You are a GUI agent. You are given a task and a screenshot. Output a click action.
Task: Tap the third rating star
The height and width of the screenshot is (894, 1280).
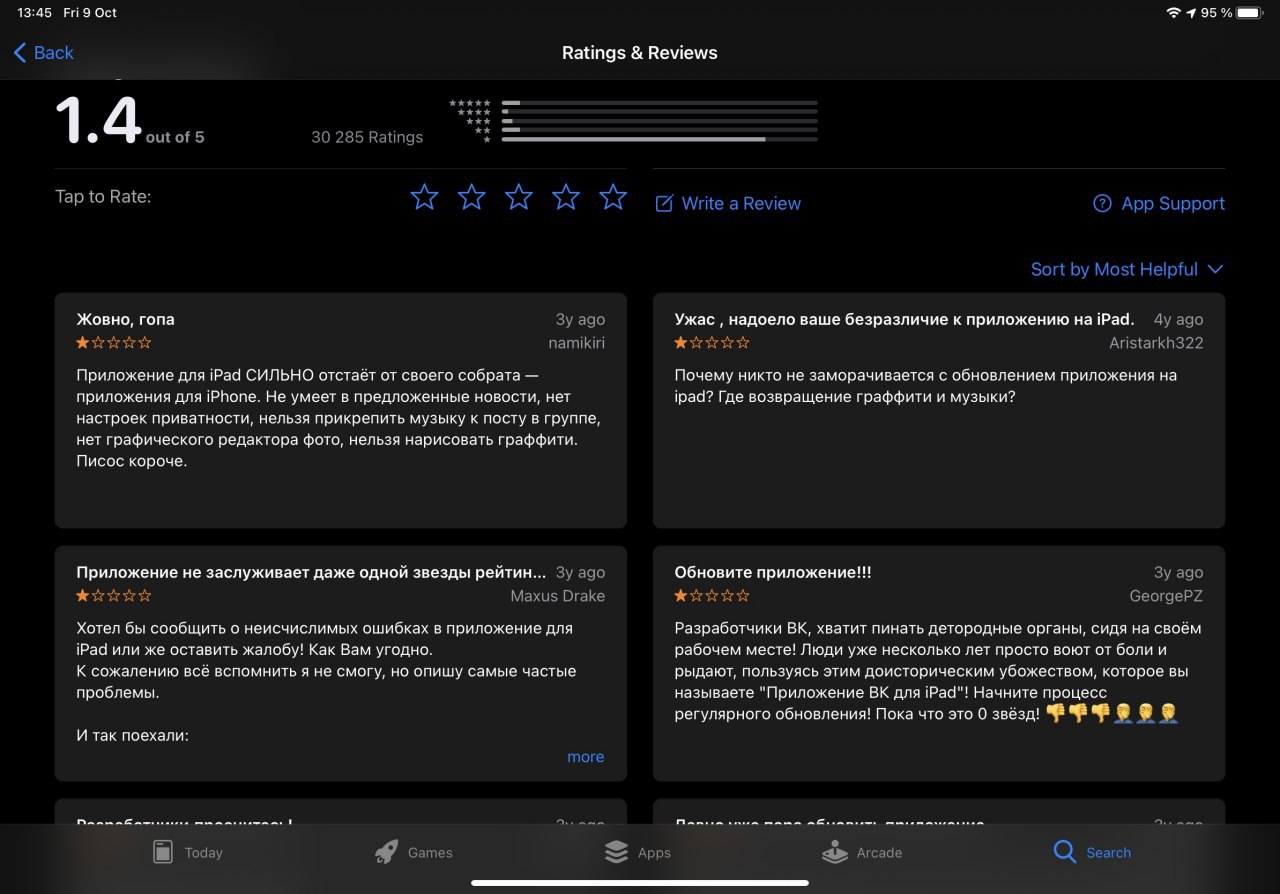point(519,197)
